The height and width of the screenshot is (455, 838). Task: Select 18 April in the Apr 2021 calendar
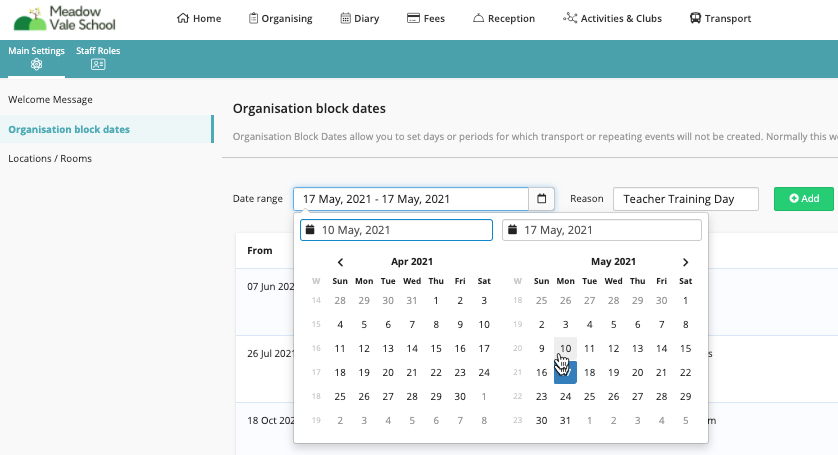click(x=340, y=373)
